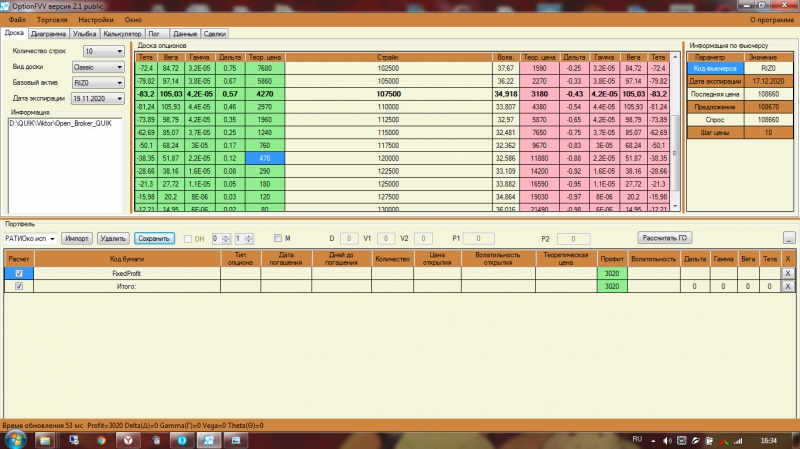Click the expiration date value 17.12.2020

point(768,81)
